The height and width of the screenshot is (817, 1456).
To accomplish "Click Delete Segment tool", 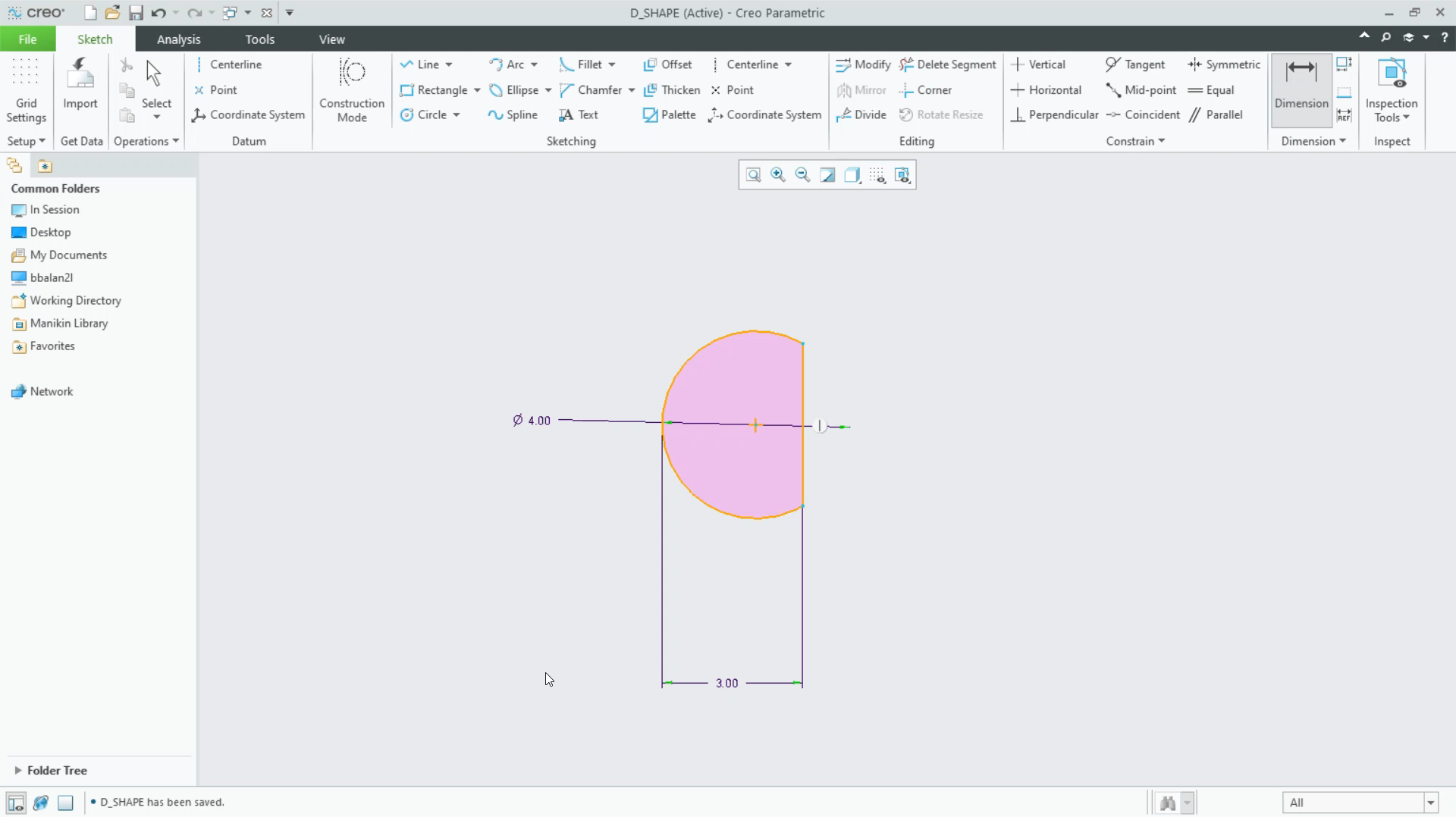I will coord(948,64).
